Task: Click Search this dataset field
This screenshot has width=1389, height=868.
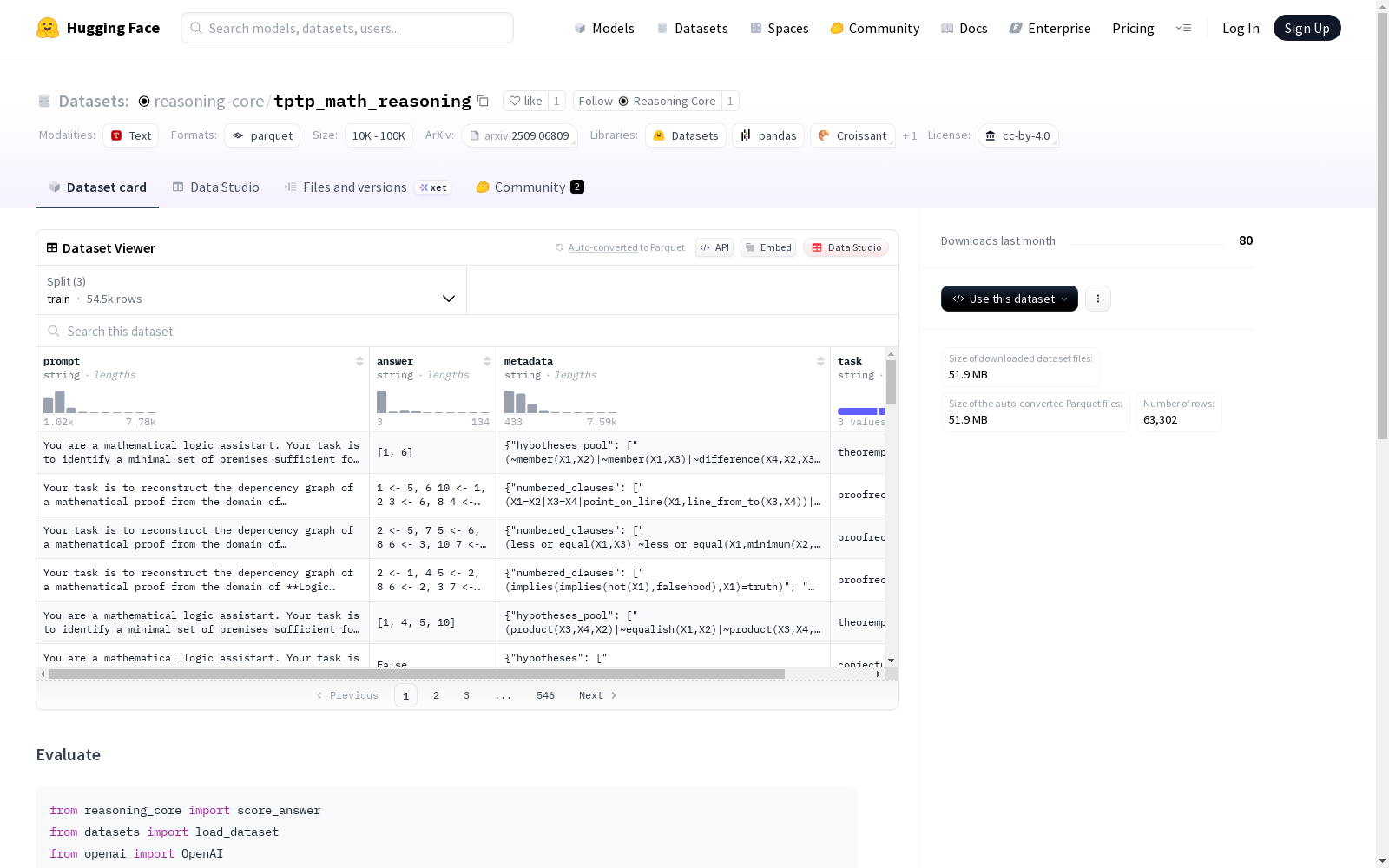Action: click(467, 331)
